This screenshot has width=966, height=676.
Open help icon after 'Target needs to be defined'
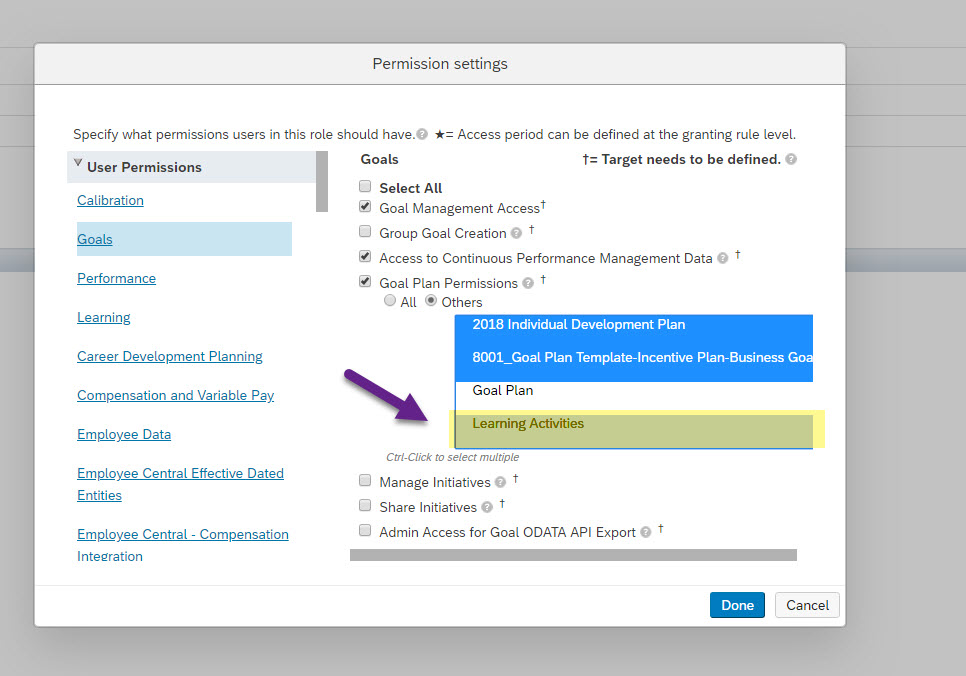point(792,159)
